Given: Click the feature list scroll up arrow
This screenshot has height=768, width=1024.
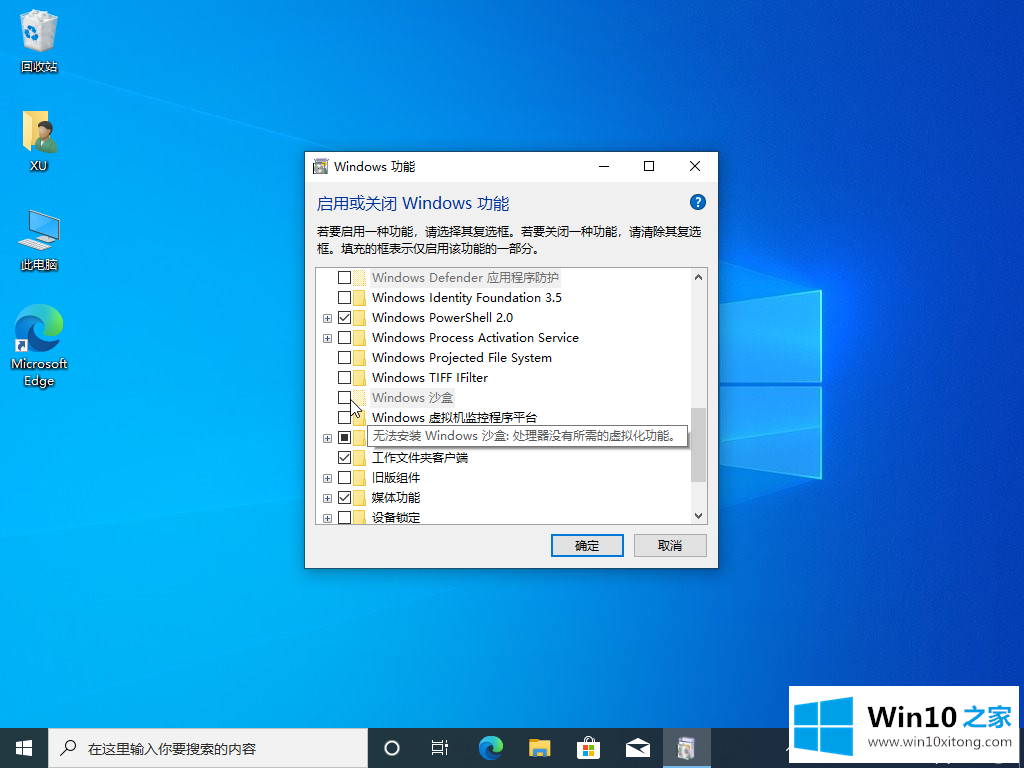Looking at the screenshot, I should [699, 277].
